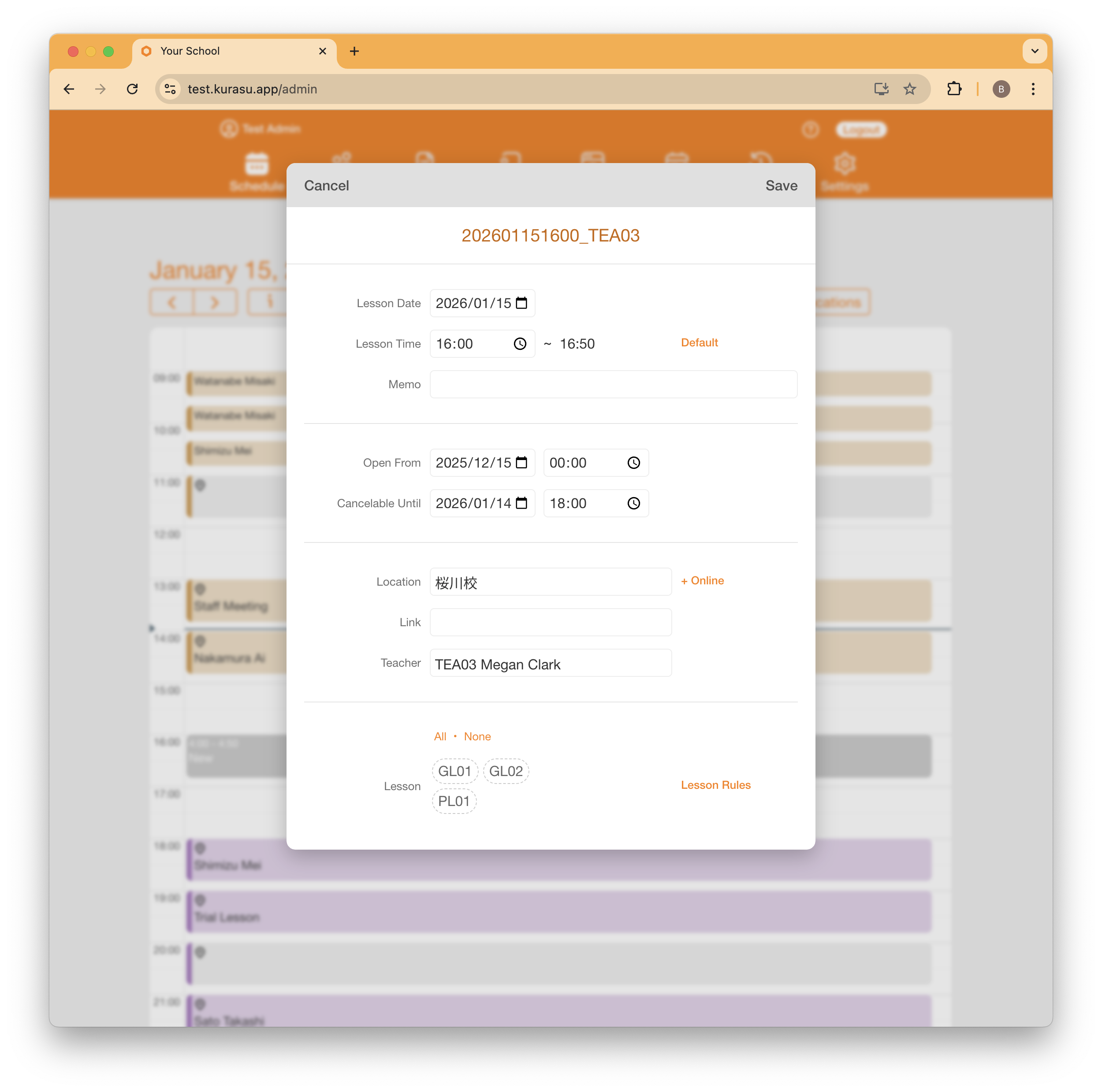Open the clock picker beside Lesson Time
The width and height of the screenshot is (1102, 1092).
tap(520, 343)
